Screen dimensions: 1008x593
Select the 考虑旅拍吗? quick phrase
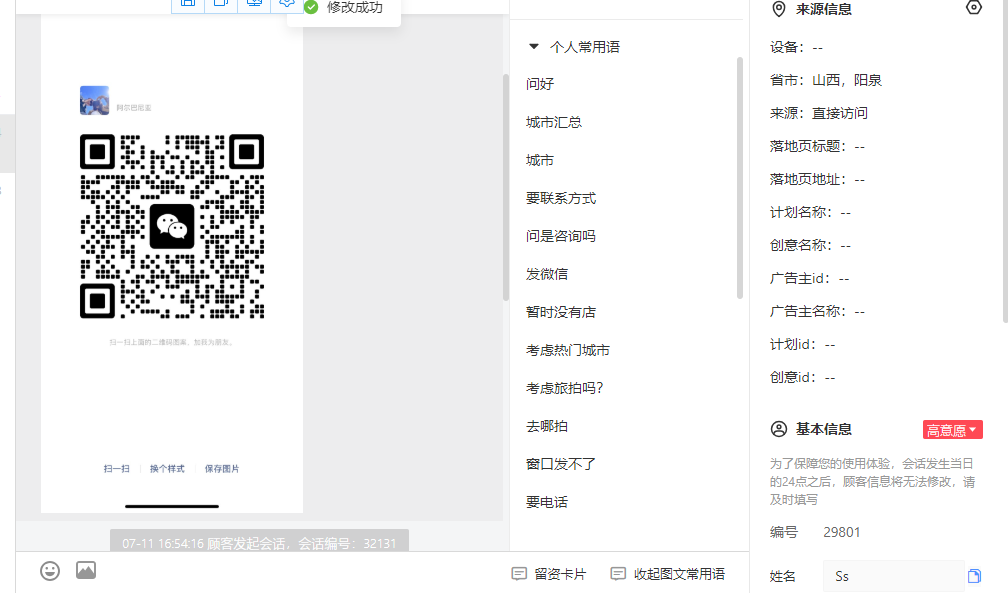coord(565,388)
